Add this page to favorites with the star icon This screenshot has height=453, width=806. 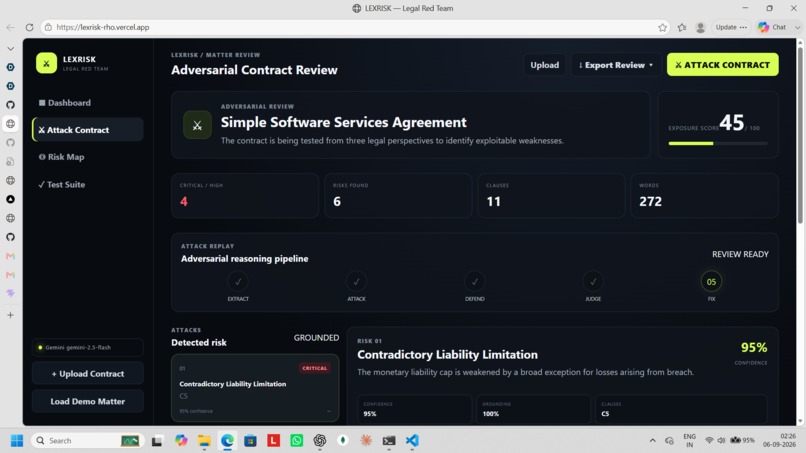(662, 27)
